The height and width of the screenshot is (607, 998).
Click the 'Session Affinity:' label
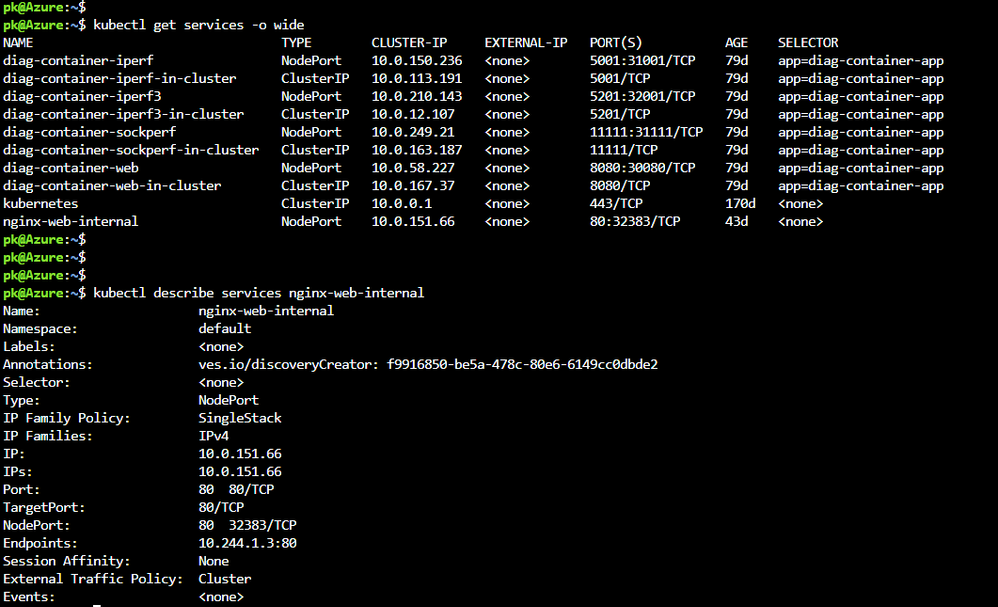(x=67, y=561)
